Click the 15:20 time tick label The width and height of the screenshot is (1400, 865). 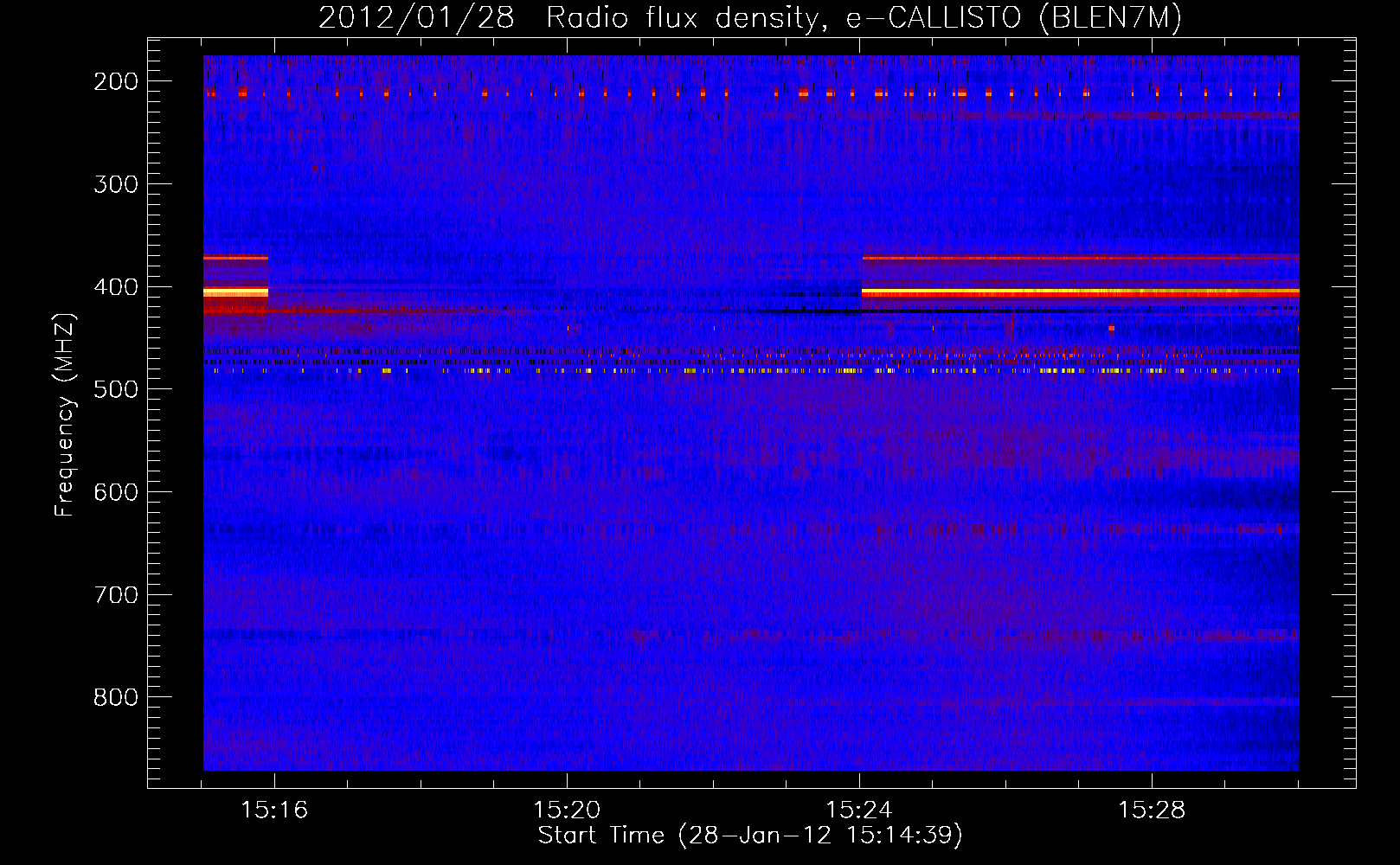(567, 811)
